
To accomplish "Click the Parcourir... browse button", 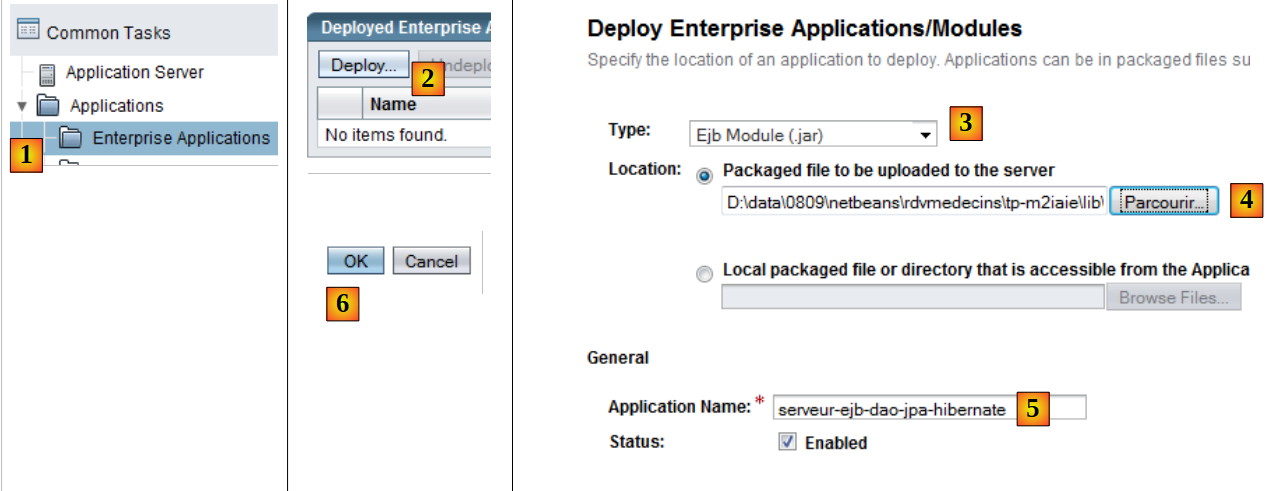I will click(1164, 202).
